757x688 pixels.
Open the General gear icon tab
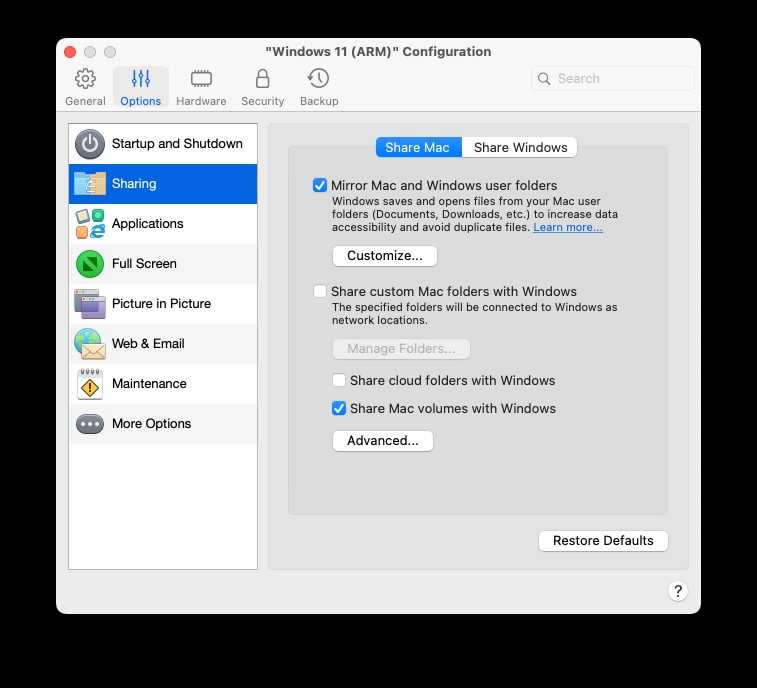[85, 79]
